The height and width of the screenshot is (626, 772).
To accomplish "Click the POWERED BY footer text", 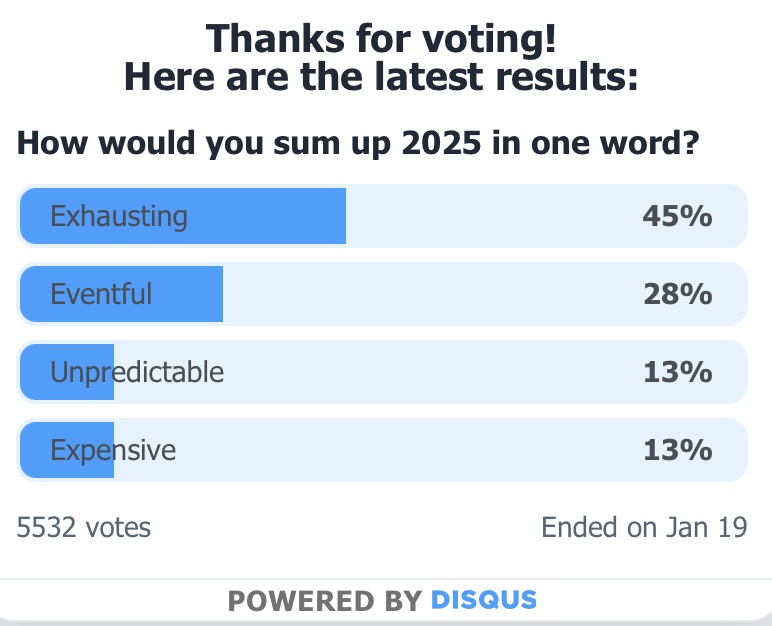I will click(324, 600).
